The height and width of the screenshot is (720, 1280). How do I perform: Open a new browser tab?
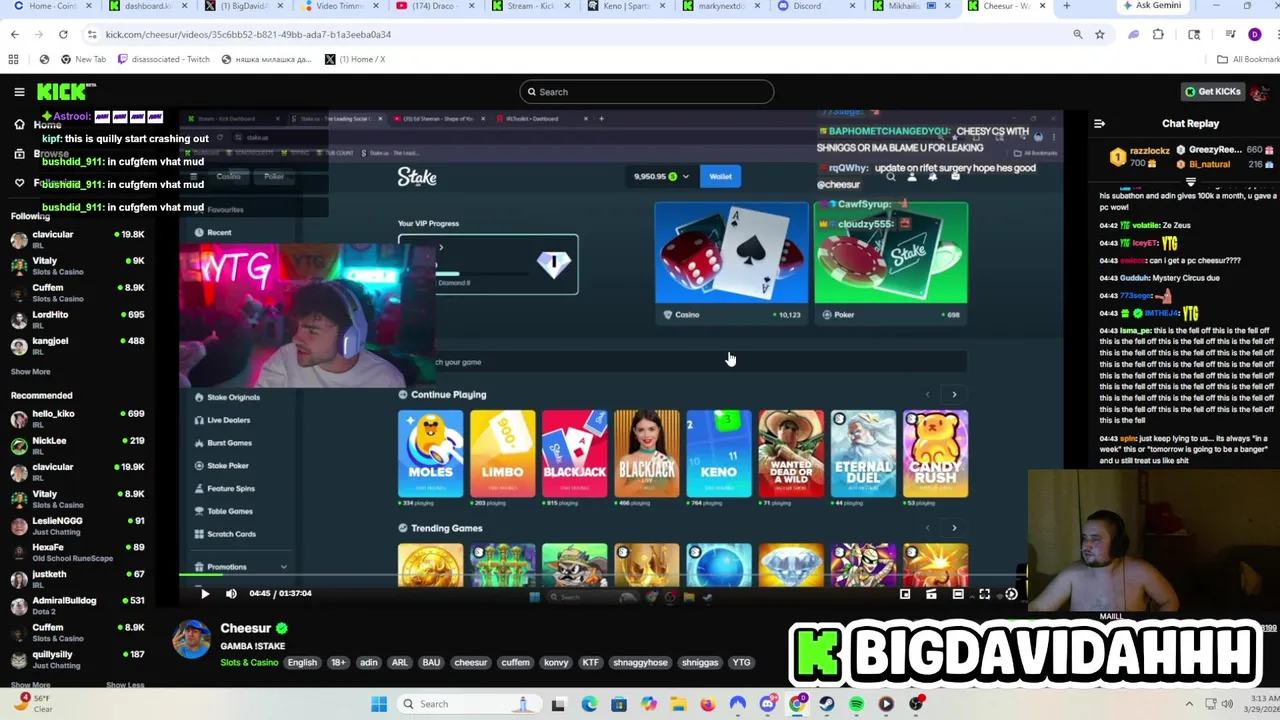click(x=1066, y=6)
